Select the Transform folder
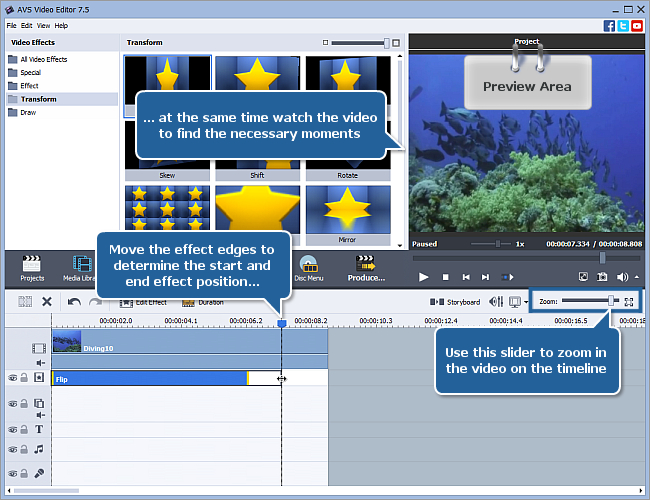The height and width of the screenshot is (500, 650). pyautogui.click(x=62, y=99)
